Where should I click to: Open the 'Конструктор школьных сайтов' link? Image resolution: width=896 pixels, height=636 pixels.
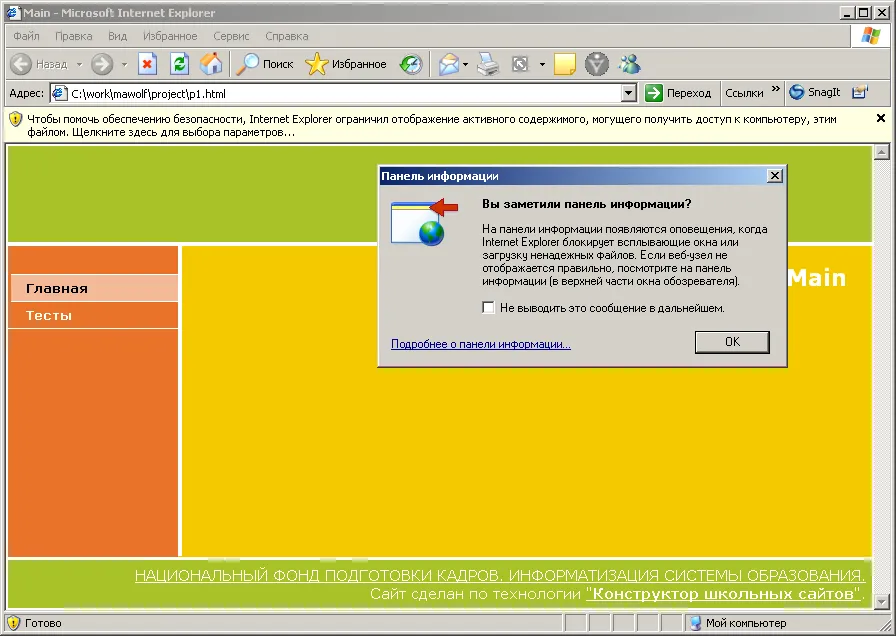pyautogui.click(x=723, y=594)
